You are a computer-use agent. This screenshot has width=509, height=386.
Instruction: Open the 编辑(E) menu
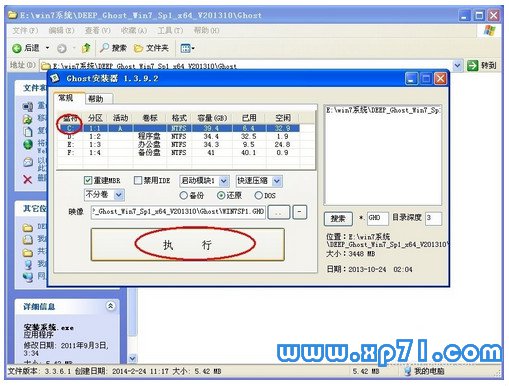point(61,31)
